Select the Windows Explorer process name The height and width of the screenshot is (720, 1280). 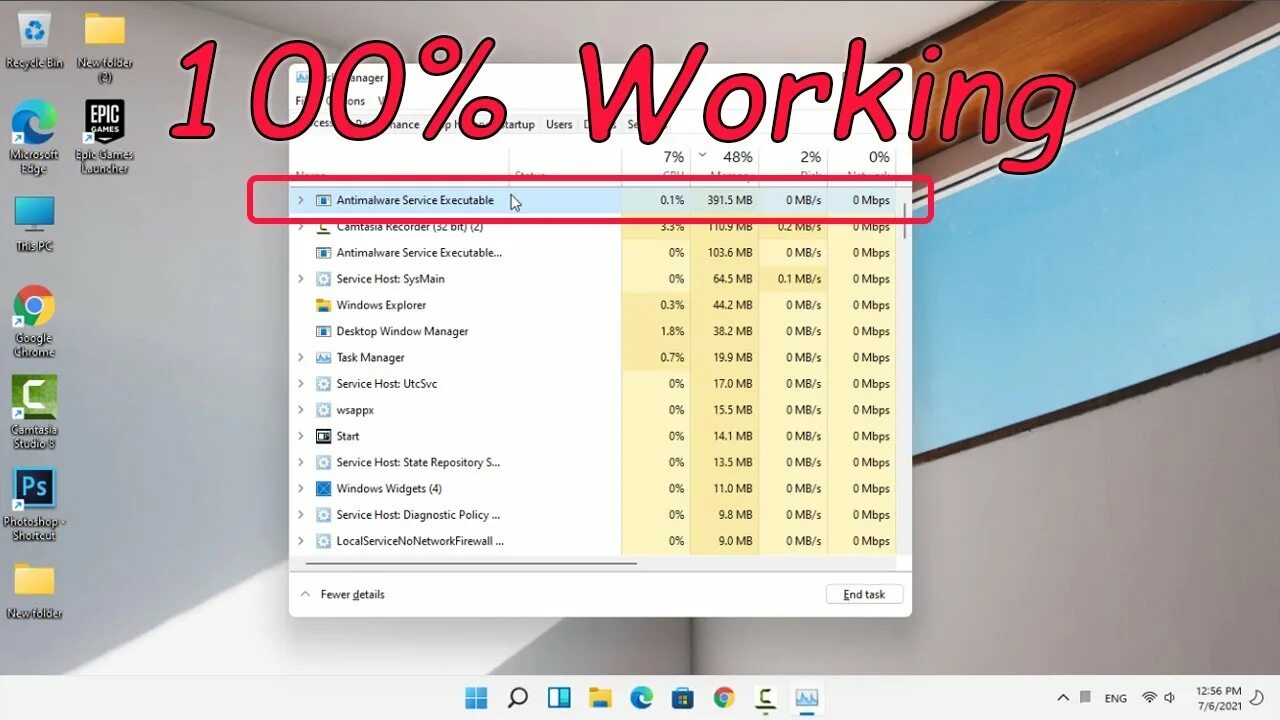click(x=381, y=305)
